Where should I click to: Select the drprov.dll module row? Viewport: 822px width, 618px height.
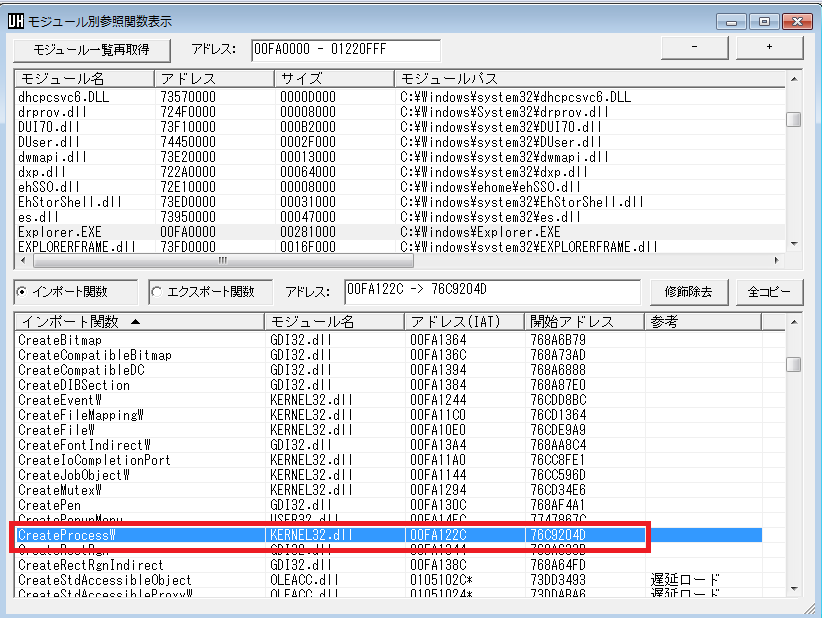(x=400, y=112)
